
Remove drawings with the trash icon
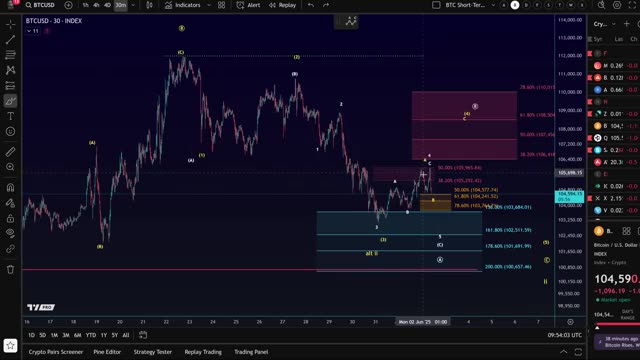point(11,269)
